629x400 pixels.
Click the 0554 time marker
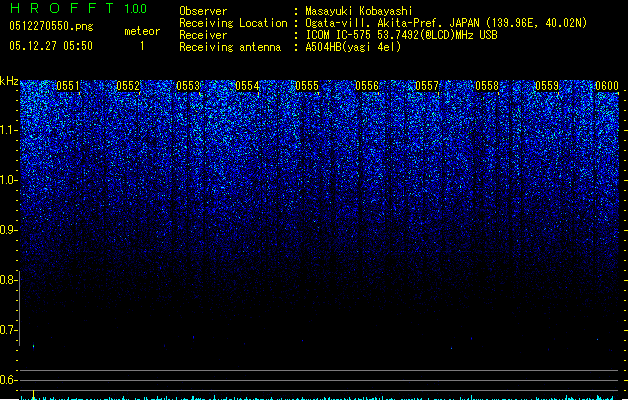tap(247, 85)
